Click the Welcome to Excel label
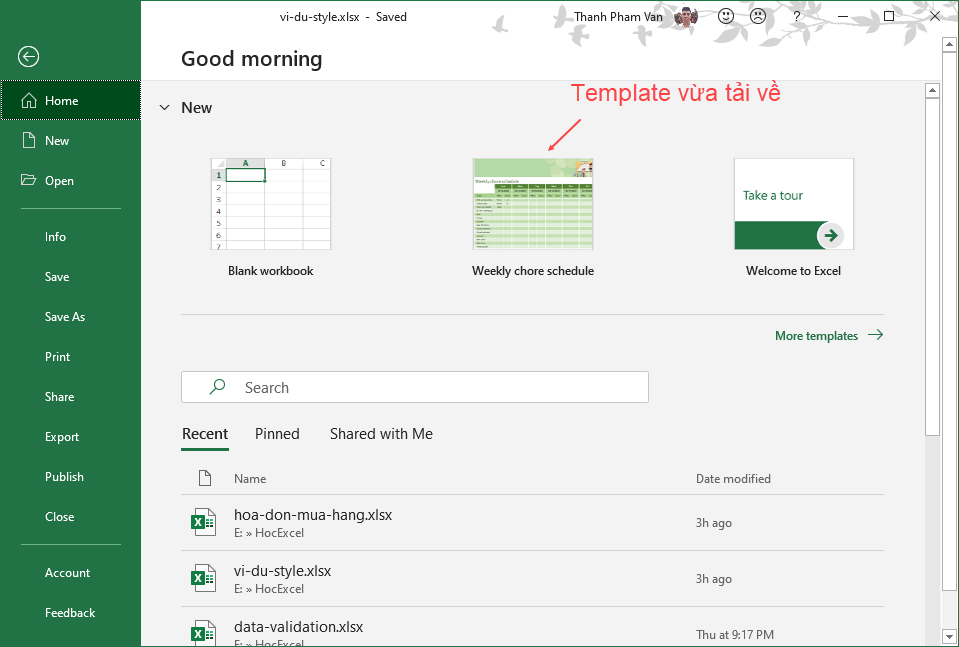Image resolution: width=959 pixels, height=647 pixels. click(x=793, y=271)
